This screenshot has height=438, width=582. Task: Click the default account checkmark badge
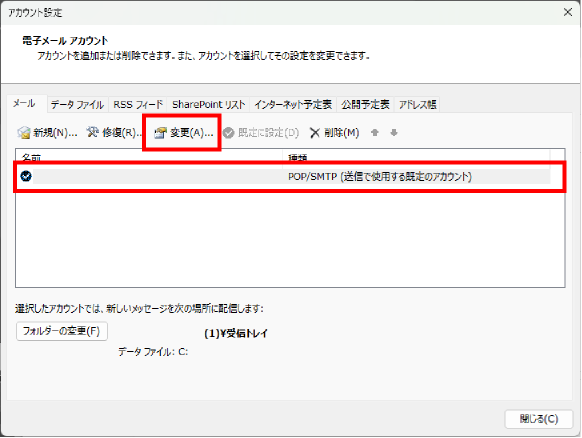click(x=26, y=176)
